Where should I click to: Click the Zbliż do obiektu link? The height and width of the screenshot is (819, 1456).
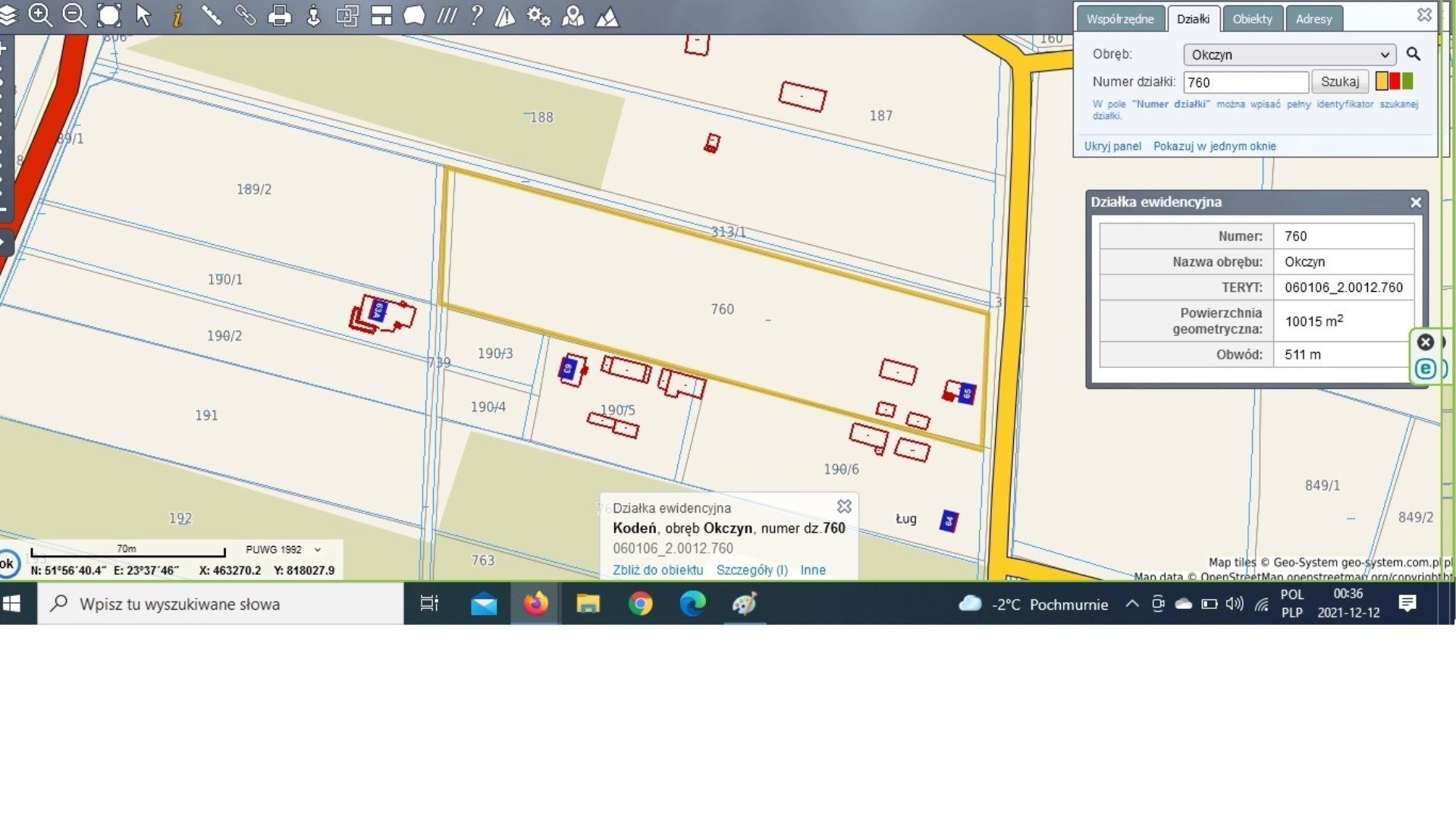pos(657,570)
